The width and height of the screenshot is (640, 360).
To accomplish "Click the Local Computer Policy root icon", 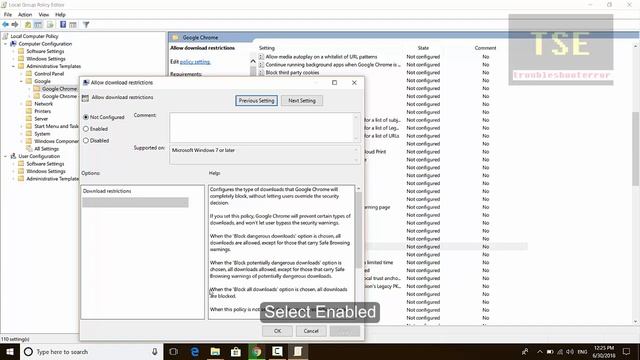I will click(5, 36).
